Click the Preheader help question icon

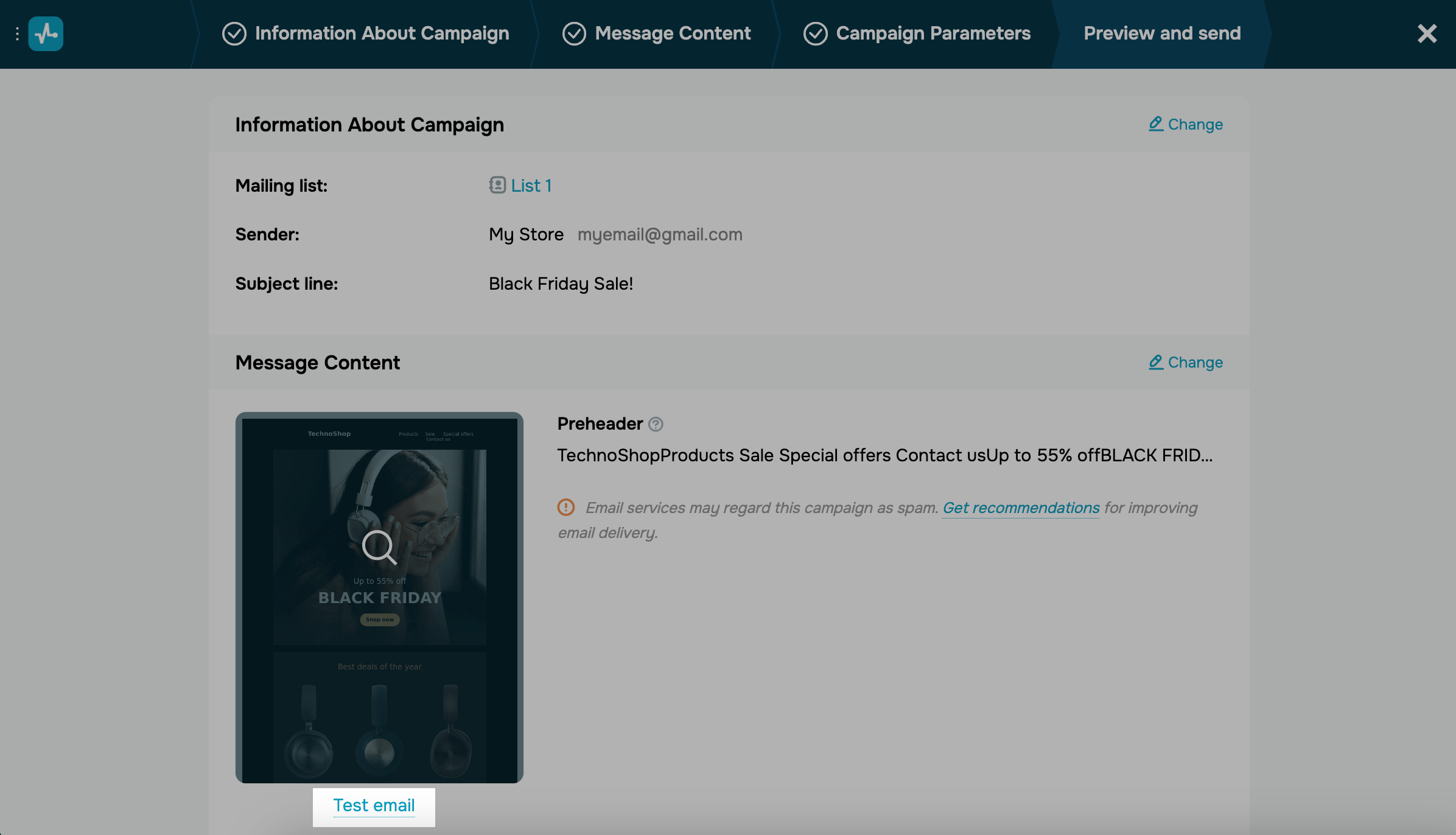coord(656,424)
